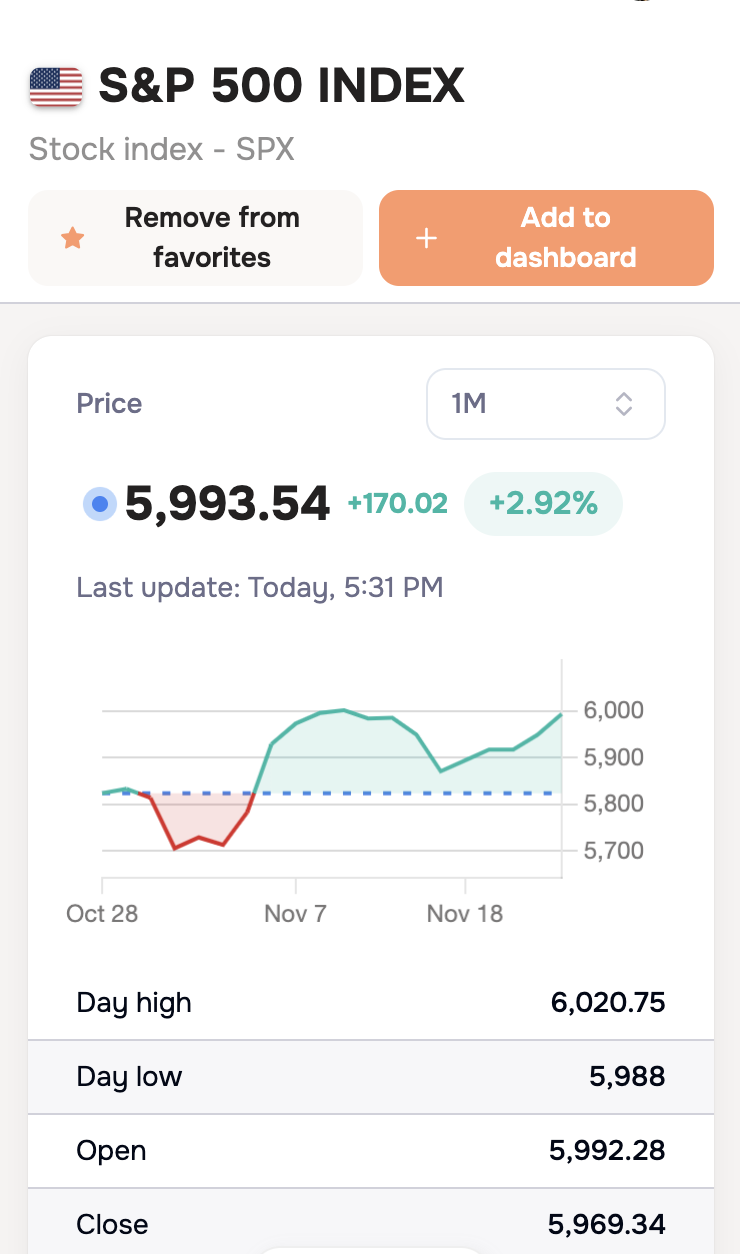This screenshot has width=740, height=1254.
Task: Remove S&P 500 from favorites
Action: [195, 238]
